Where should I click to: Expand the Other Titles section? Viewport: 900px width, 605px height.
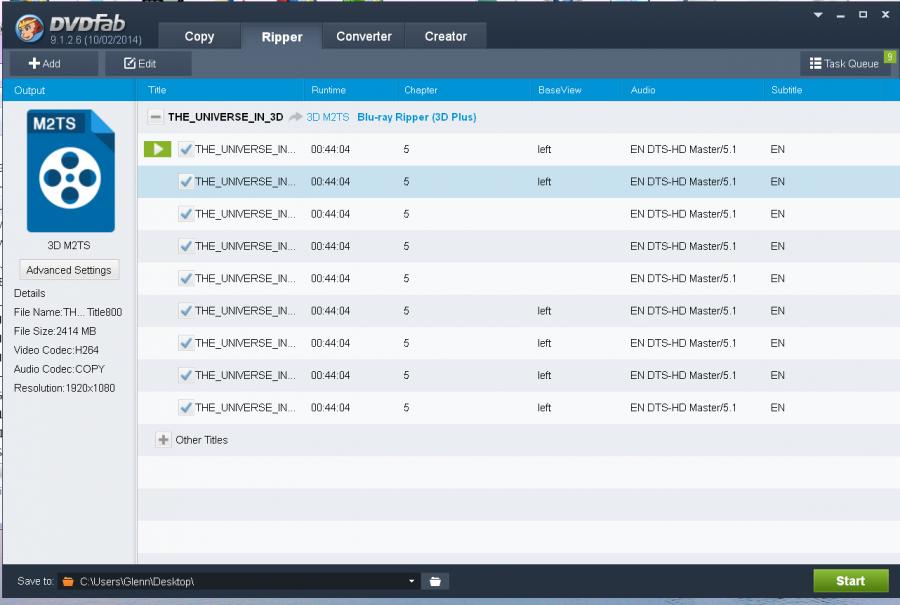pos(164,440)
